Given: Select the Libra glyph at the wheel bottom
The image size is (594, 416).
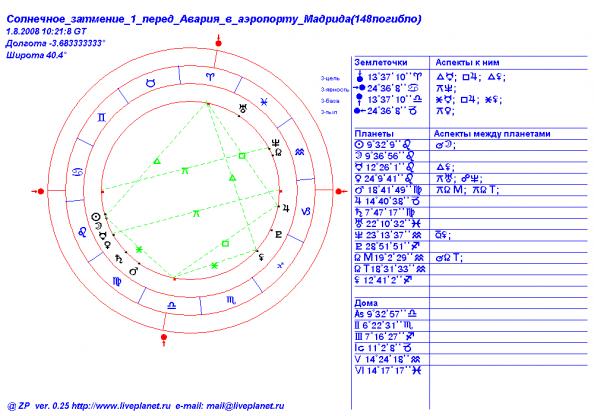Looking at the screenshot, I should [172, 305].
